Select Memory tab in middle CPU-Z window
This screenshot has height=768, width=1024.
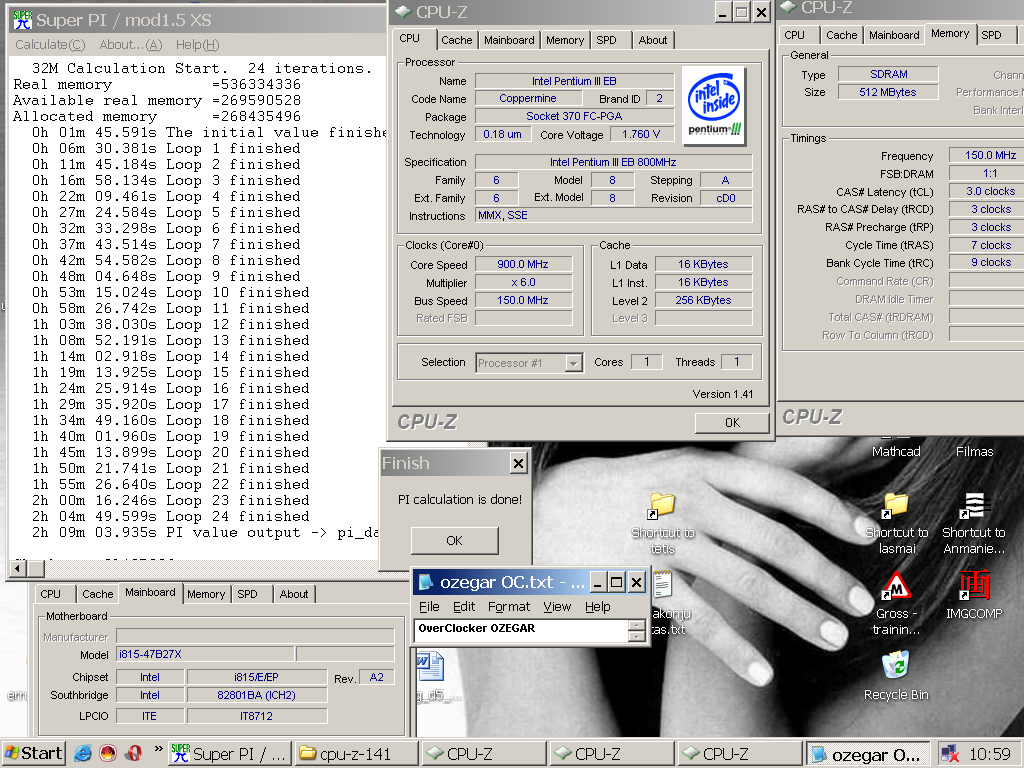[565, 40]
